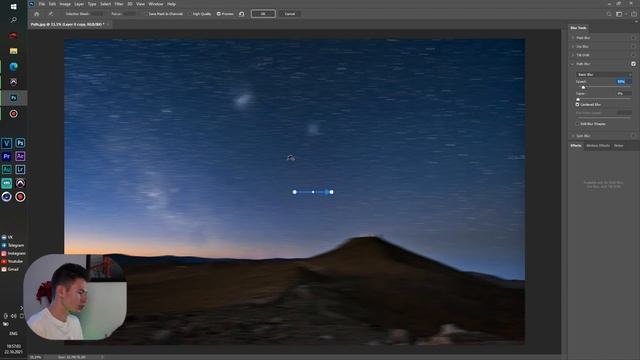The image size is (640, 360).
Task: Enable the High Quality checkbox
Action: [x=190, y=14]
